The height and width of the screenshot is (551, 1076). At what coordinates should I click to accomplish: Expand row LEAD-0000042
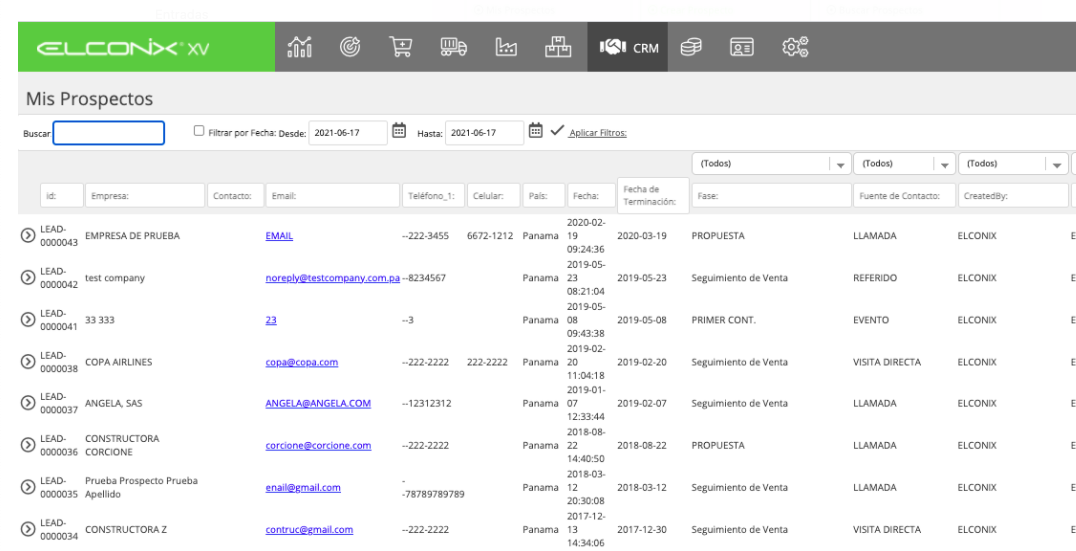point(27,277)
